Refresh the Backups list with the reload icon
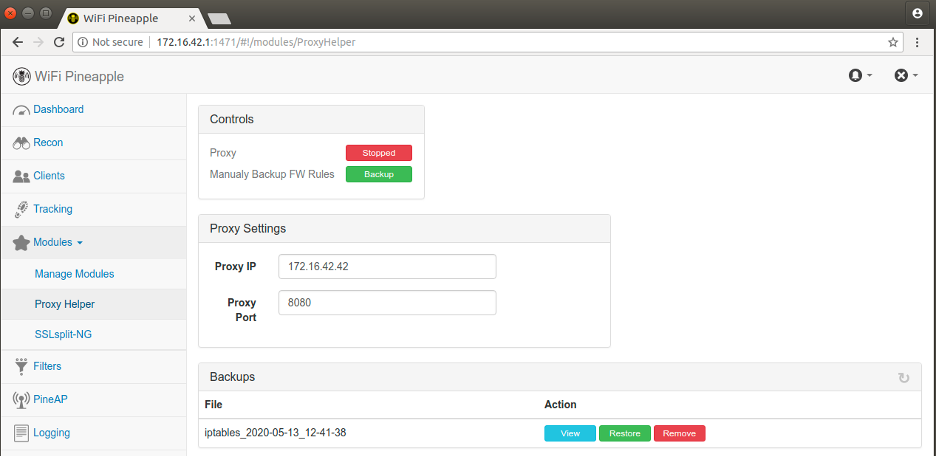This screenshot has width=936, height=456. tap(904, 378)
